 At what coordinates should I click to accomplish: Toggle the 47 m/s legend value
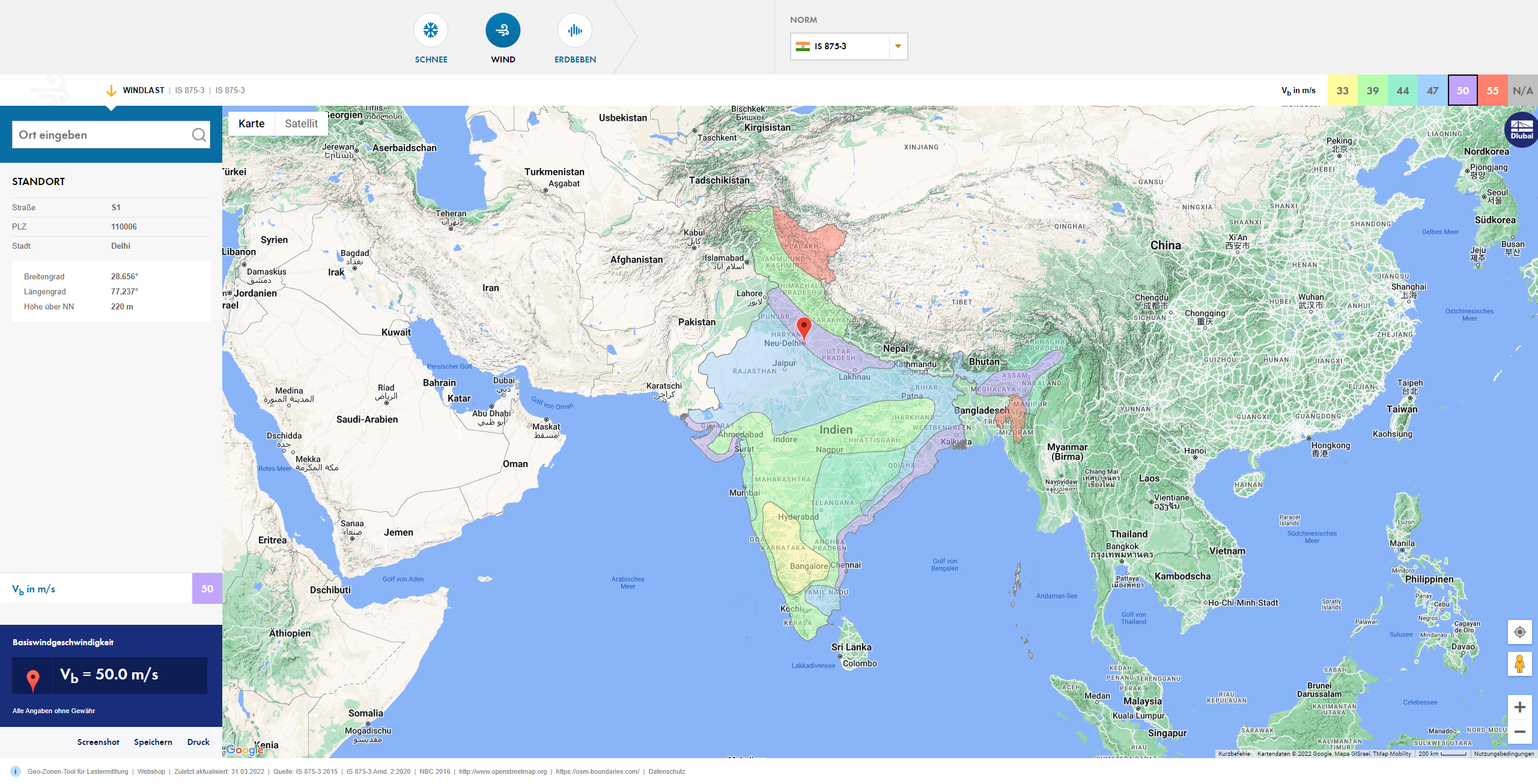[x=1433, y=90]
